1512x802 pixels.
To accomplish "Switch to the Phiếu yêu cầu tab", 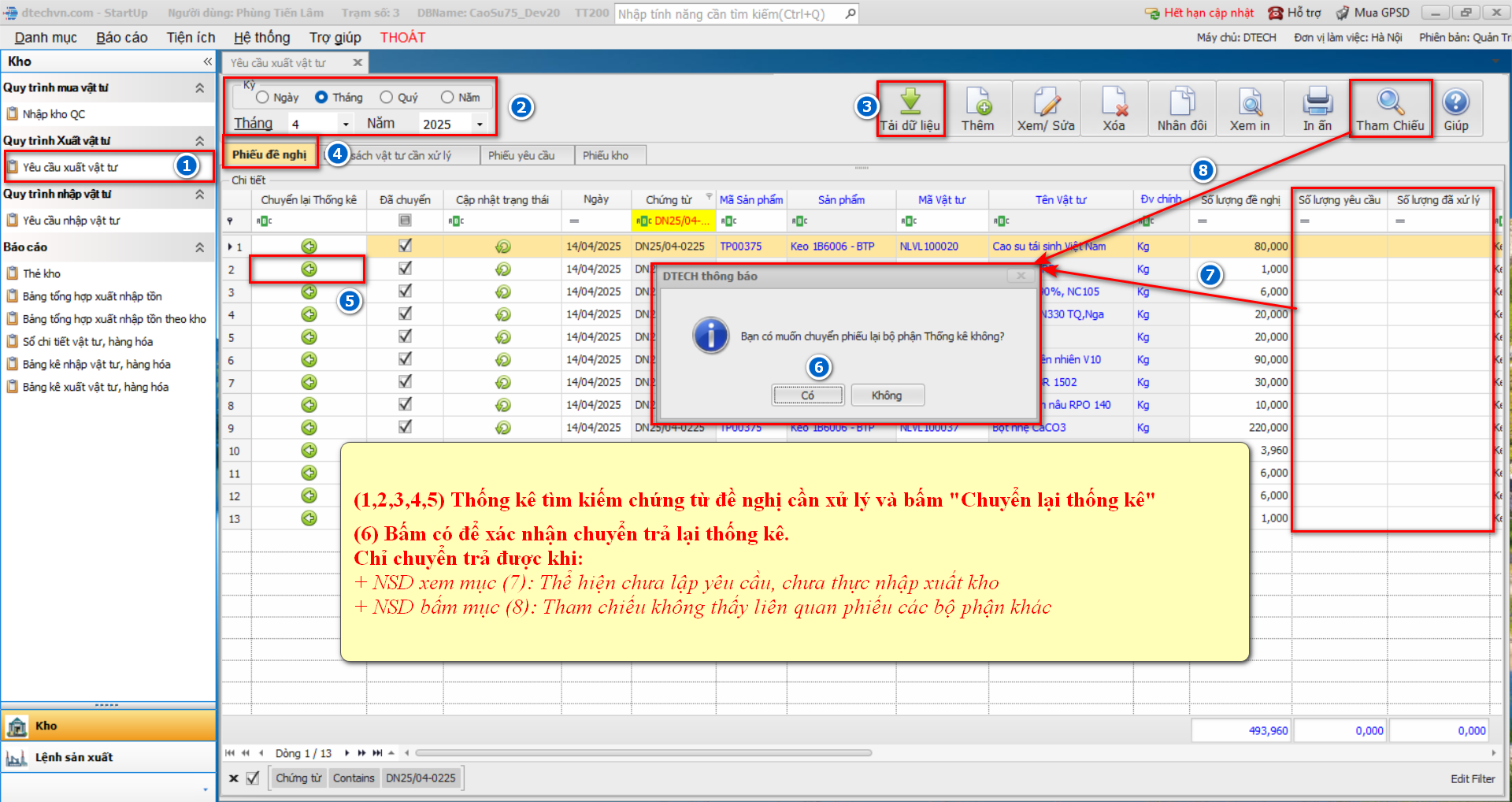I will pyautogui.click(x=521, y=156).
